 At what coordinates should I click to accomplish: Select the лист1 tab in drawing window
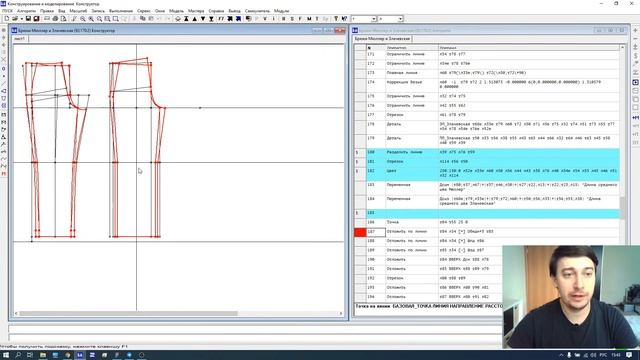click(x=20, y=39)
